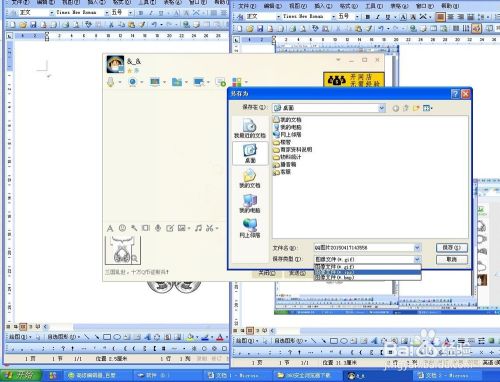The height and width of the screenshot is (382, 500).
Task: Expand the 保存在 location combo box
Action: pos(382,108)
